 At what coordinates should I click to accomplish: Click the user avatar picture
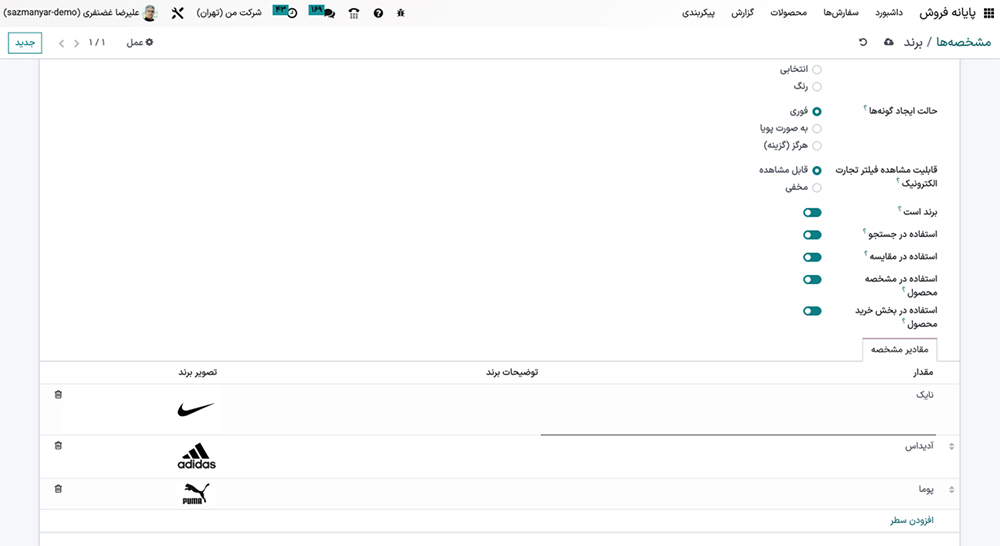150,13
